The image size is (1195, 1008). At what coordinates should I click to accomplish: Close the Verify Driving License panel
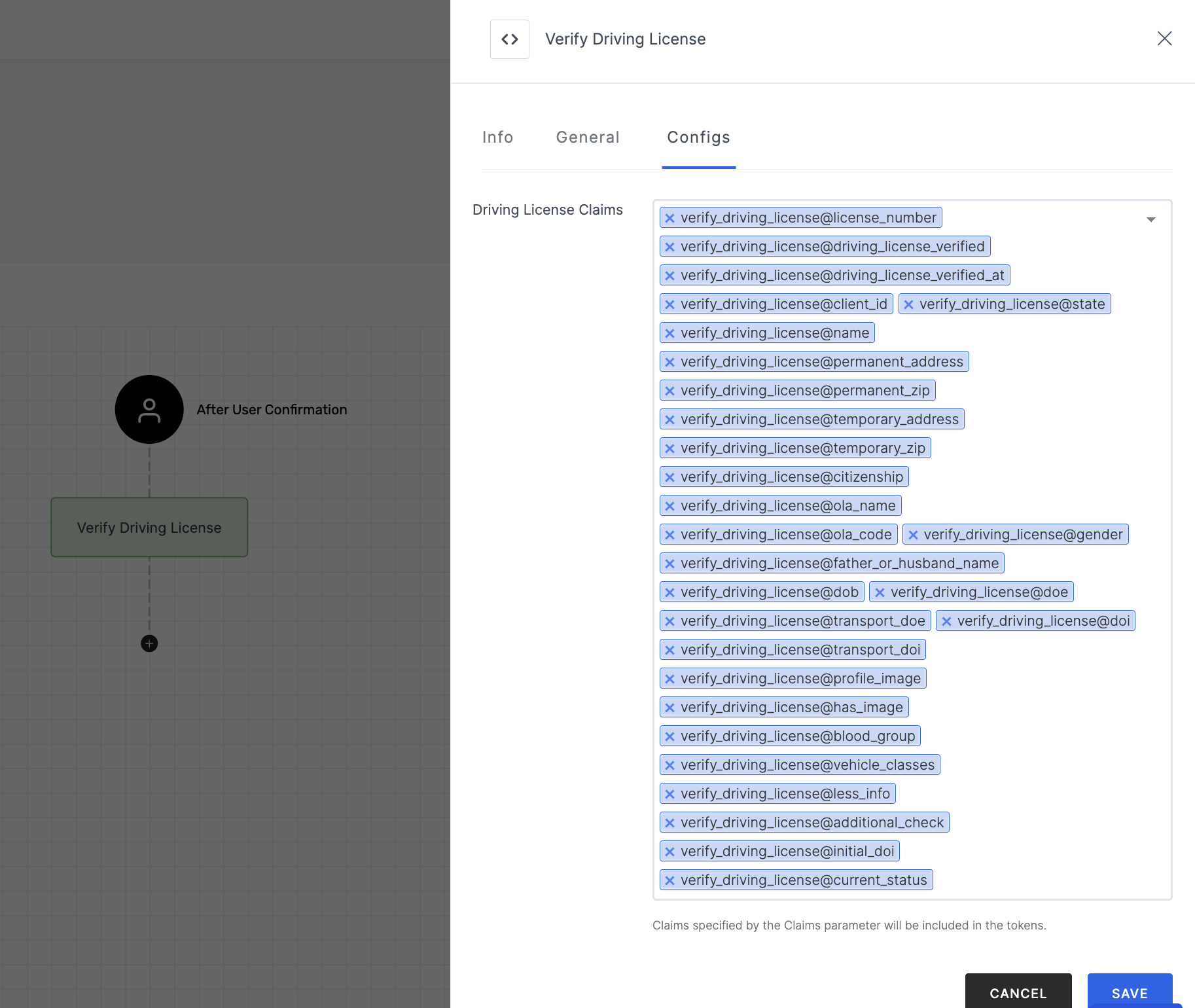click(x=1164, y=39)
